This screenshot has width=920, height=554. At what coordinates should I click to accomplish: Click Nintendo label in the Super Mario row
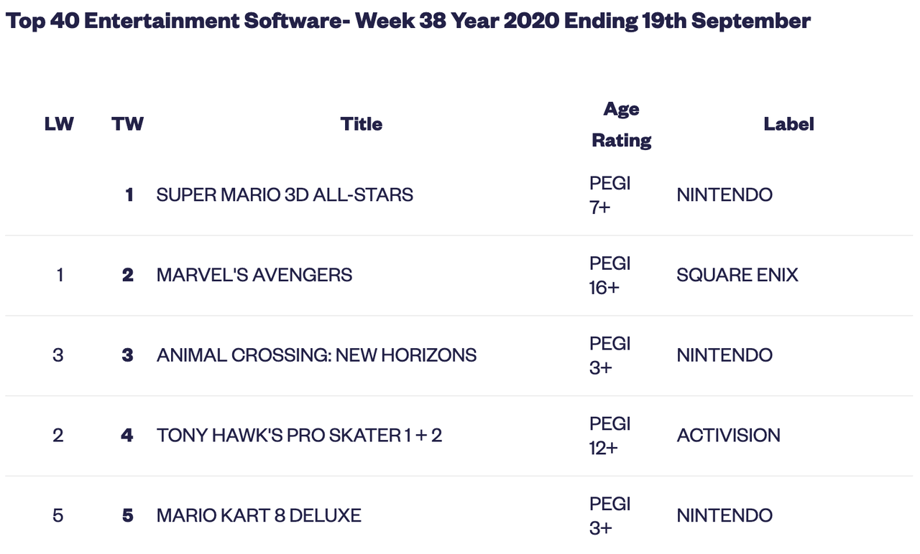[724, 195]
